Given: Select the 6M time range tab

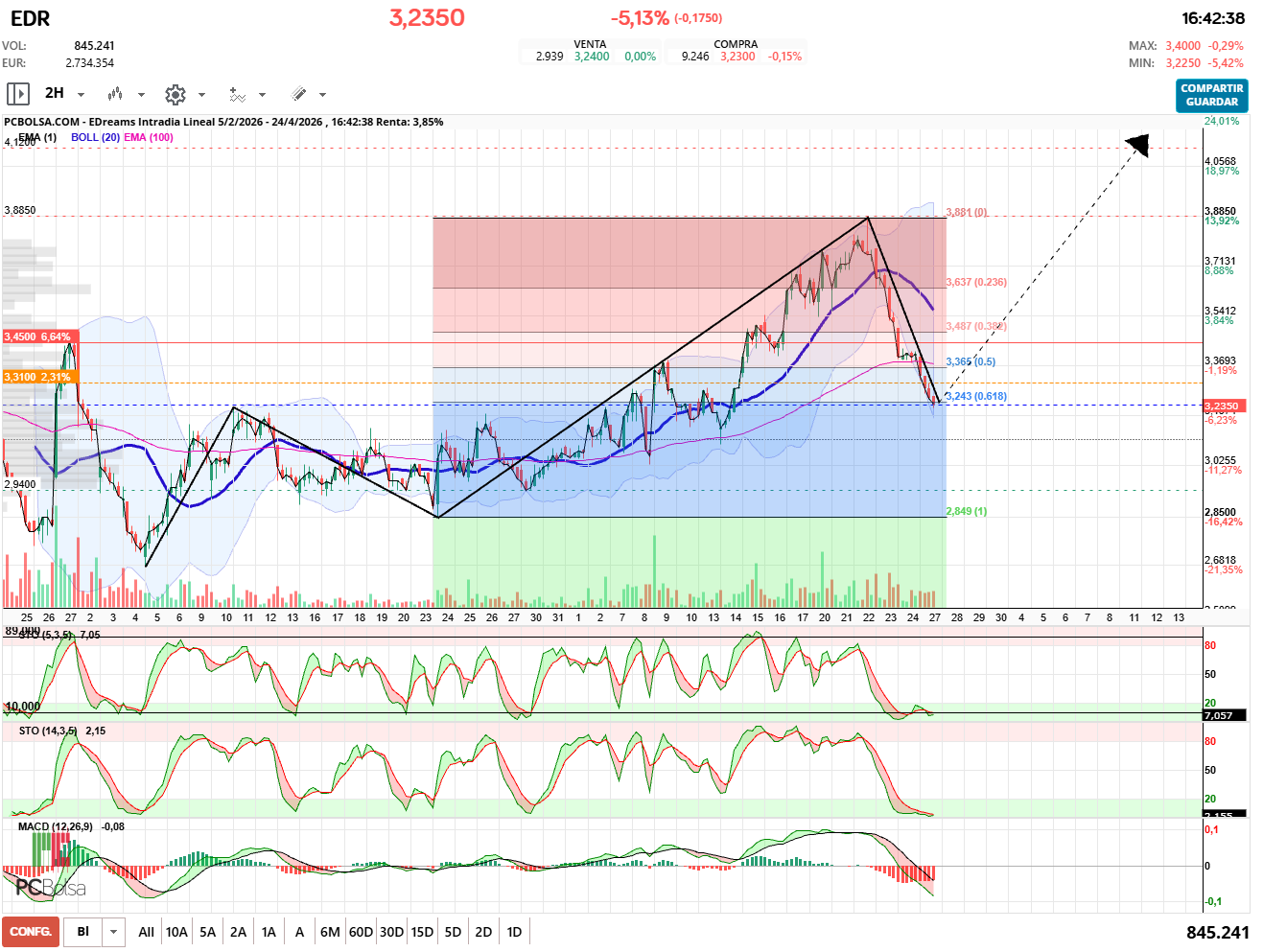Looking at the screenshot, I should coord(330,932).
